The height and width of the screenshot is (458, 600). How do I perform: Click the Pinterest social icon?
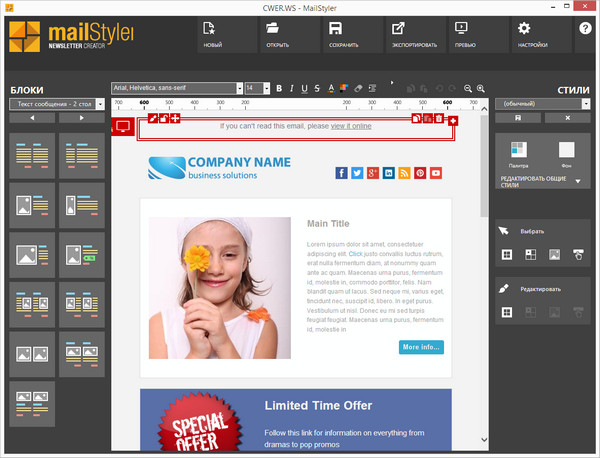(x=420, y=173)
